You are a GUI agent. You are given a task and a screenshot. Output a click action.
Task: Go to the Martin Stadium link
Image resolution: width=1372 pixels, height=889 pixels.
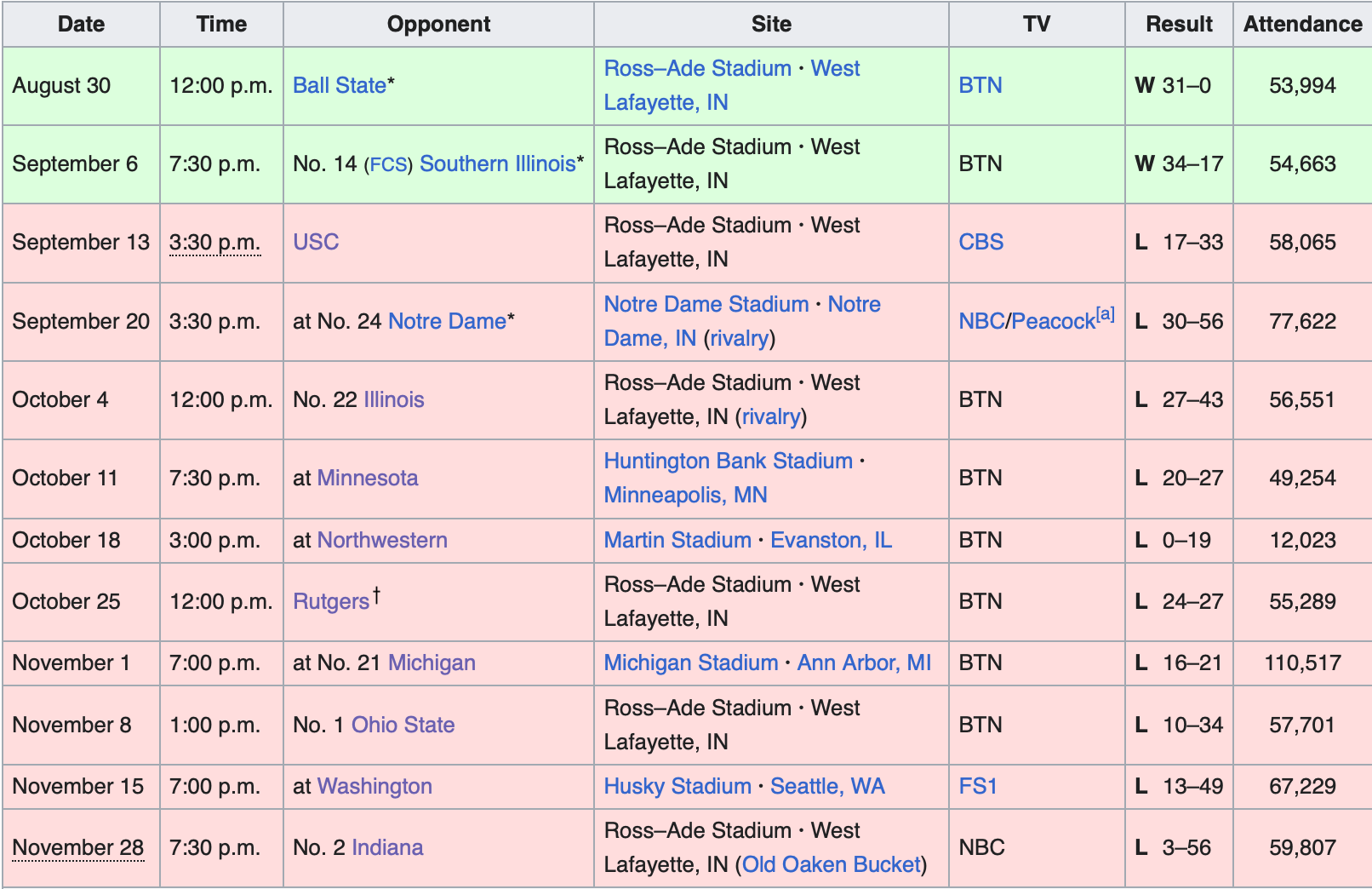click(x=677, y=540)
